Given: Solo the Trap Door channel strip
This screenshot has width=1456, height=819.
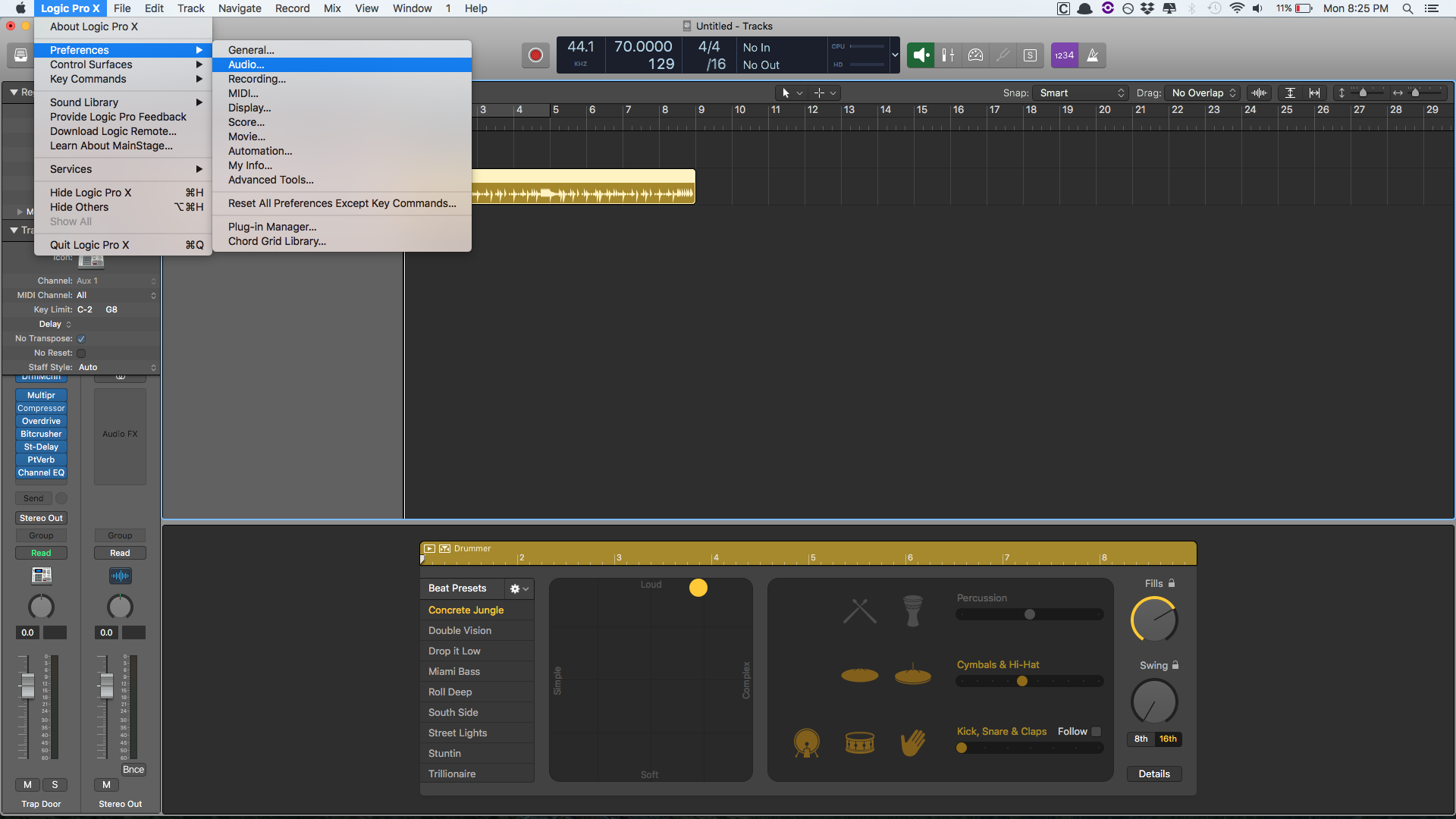Looking at the screenshot, I should tap(55, 785).
